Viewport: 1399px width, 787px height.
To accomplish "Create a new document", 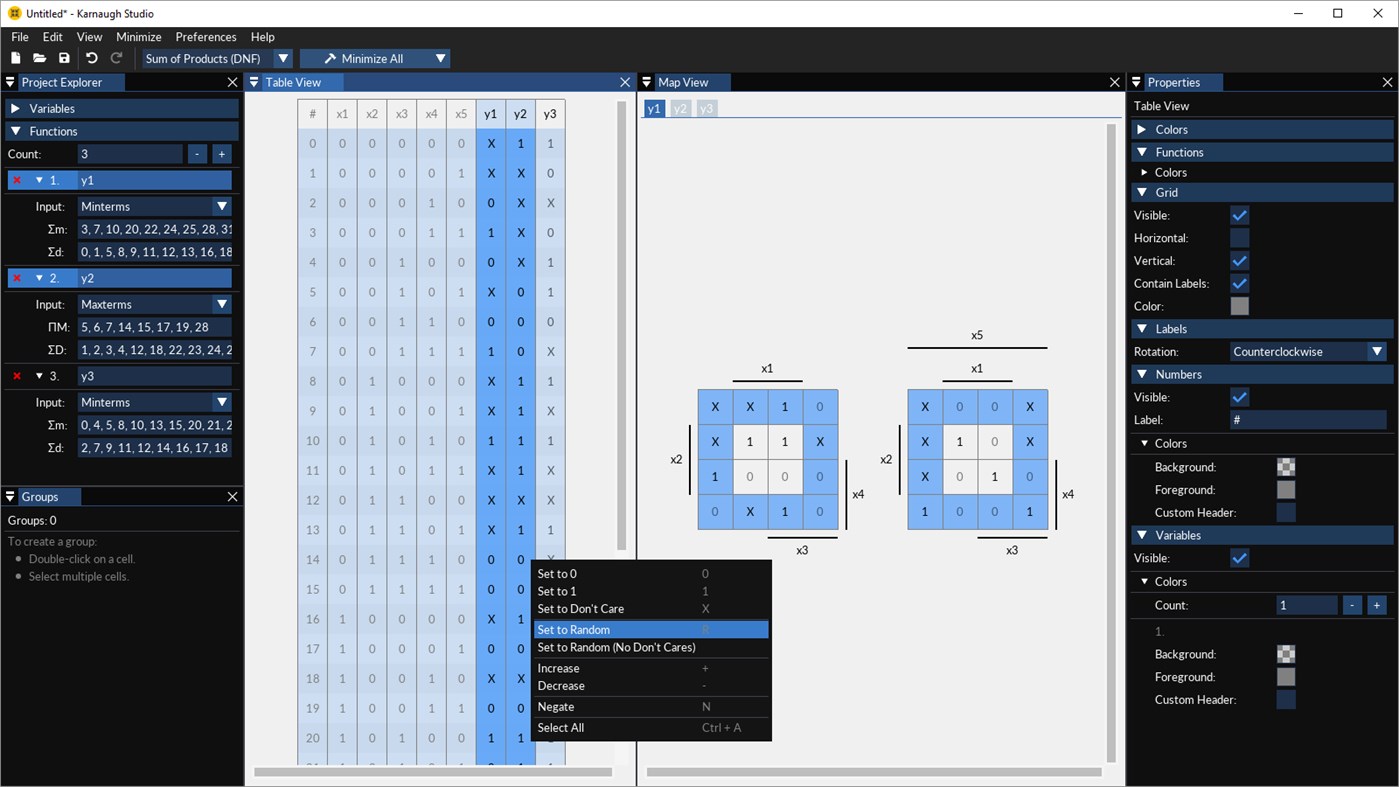I will point(16,58).
